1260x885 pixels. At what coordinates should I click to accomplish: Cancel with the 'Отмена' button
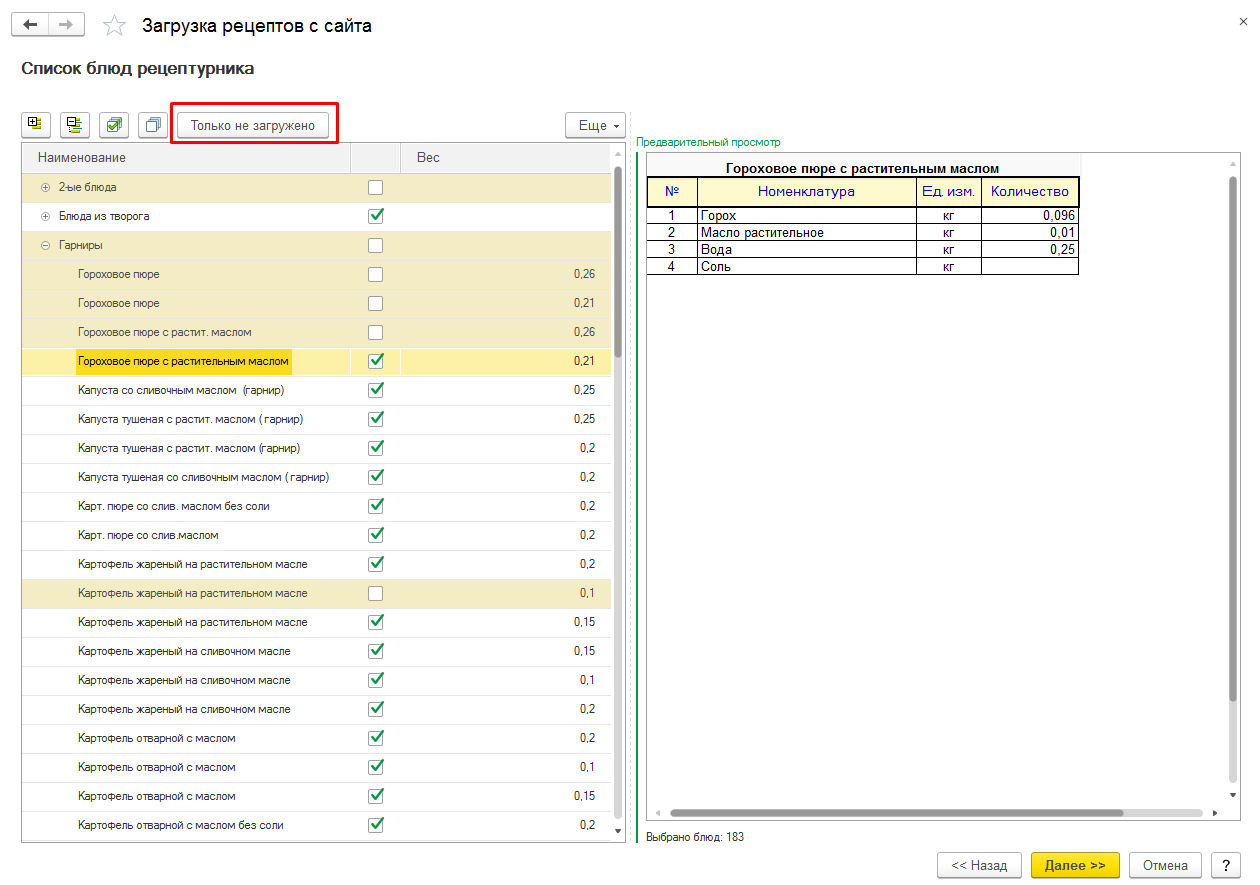point(1165,865)
